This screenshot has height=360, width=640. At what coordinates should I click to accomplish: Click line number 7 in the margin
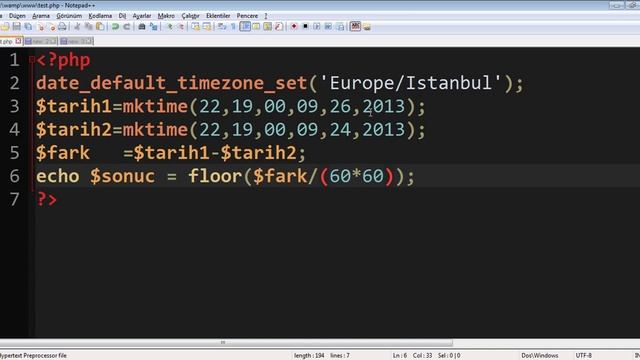[14, 200]
